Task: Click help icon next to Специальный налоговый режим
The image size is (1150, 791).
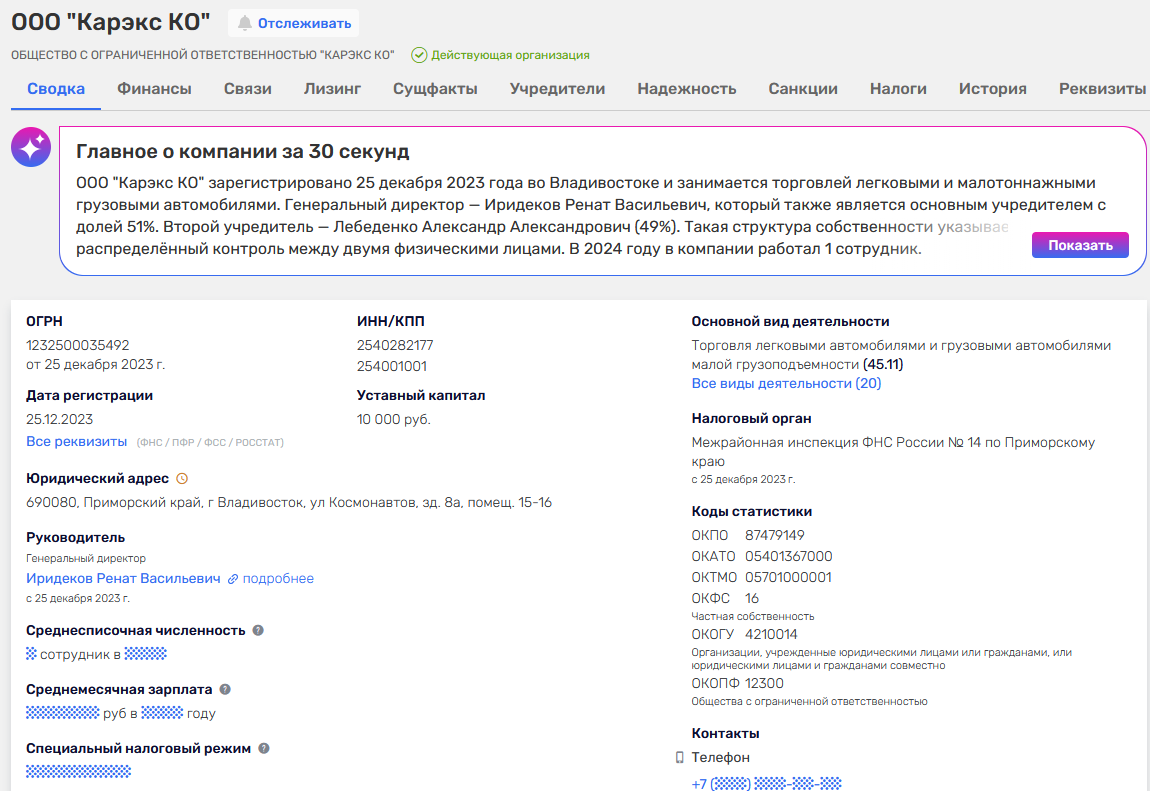Action: click(264, 748)
